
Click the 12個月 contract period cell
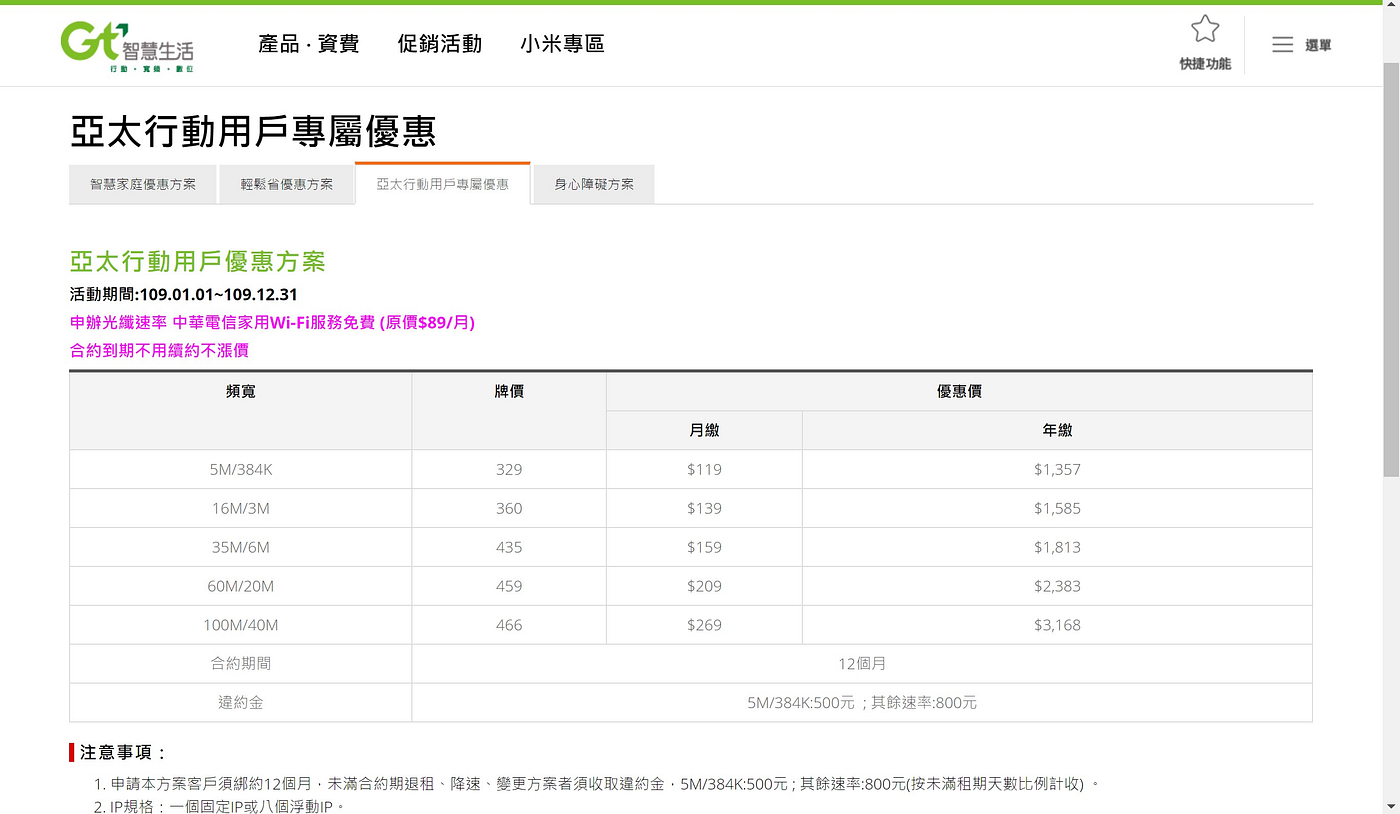tap(862, 664)
